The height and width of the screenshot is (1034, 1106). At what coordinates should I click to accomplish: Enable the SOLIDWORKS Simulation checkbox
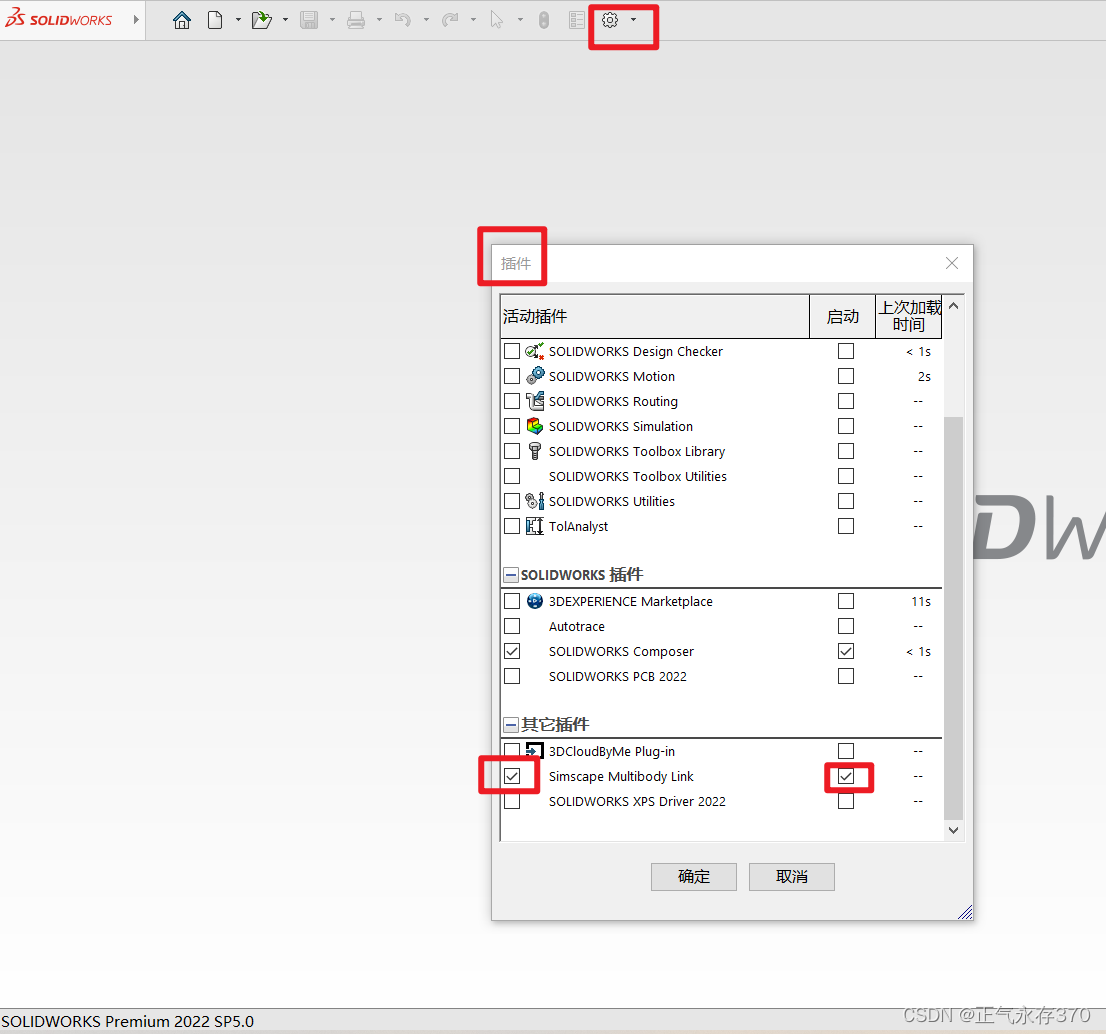[512, 425]
